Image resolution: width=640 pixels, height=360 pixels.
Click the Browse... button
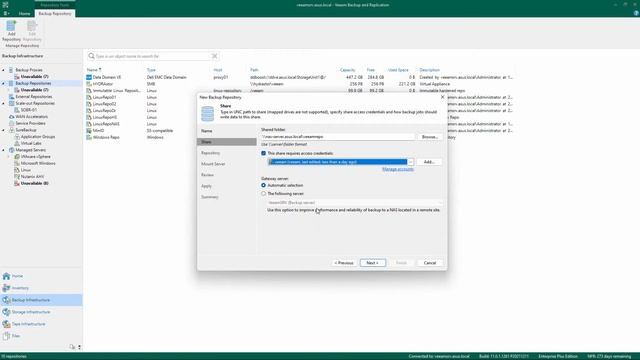429,137
